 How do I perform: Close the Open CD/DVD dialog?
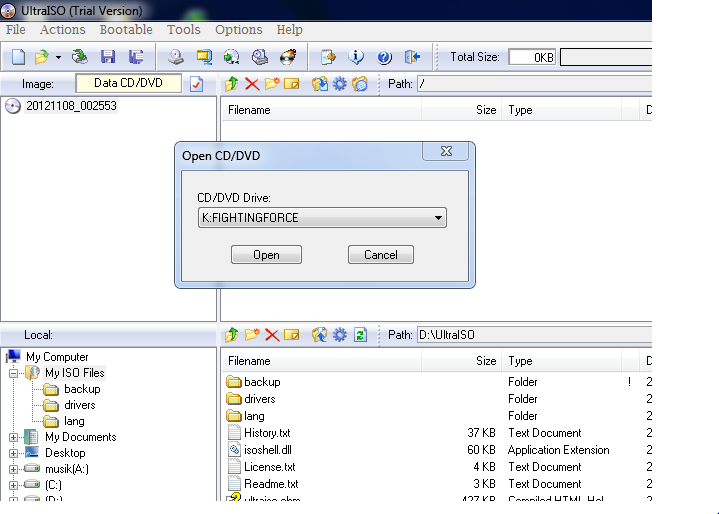coord(446,151)
